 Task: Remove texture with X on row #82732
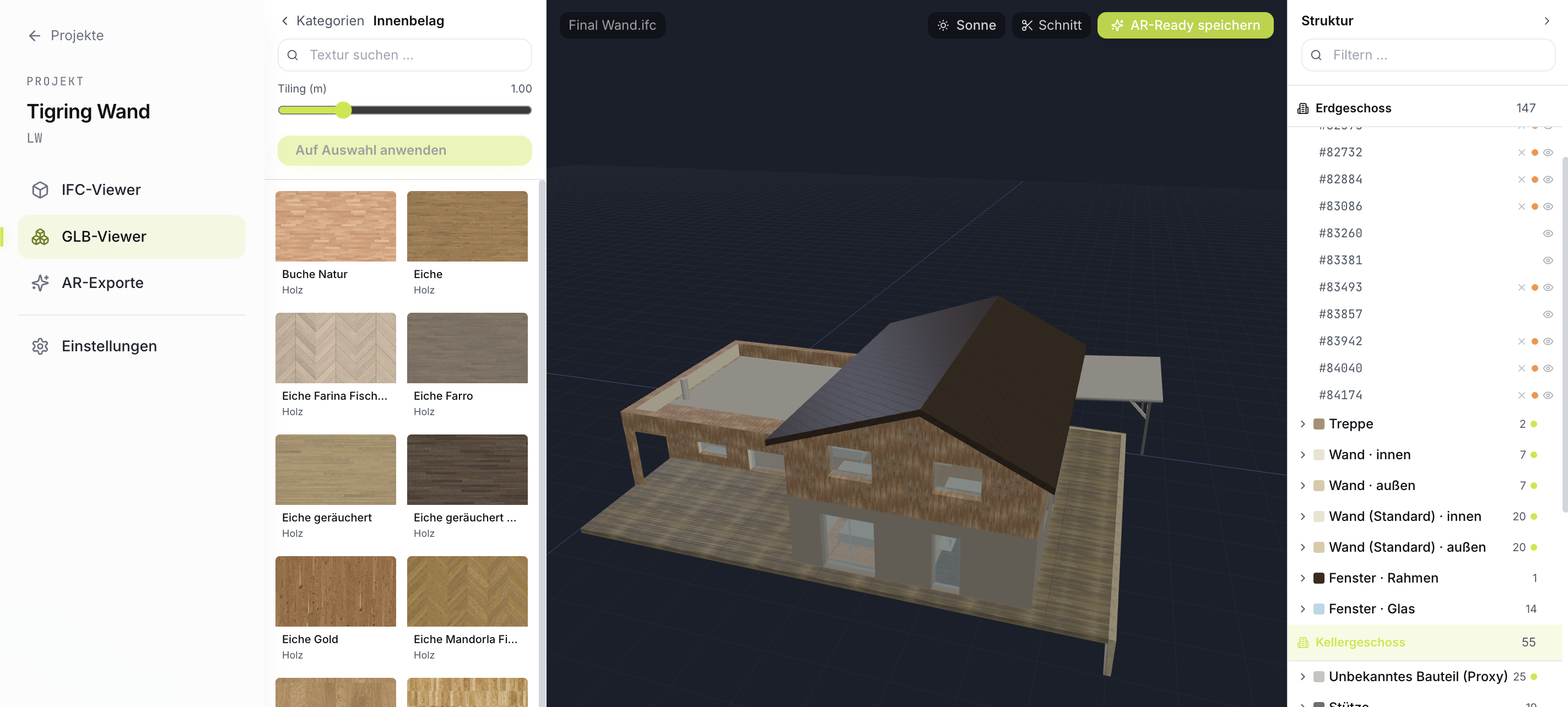click(1521, 153)
